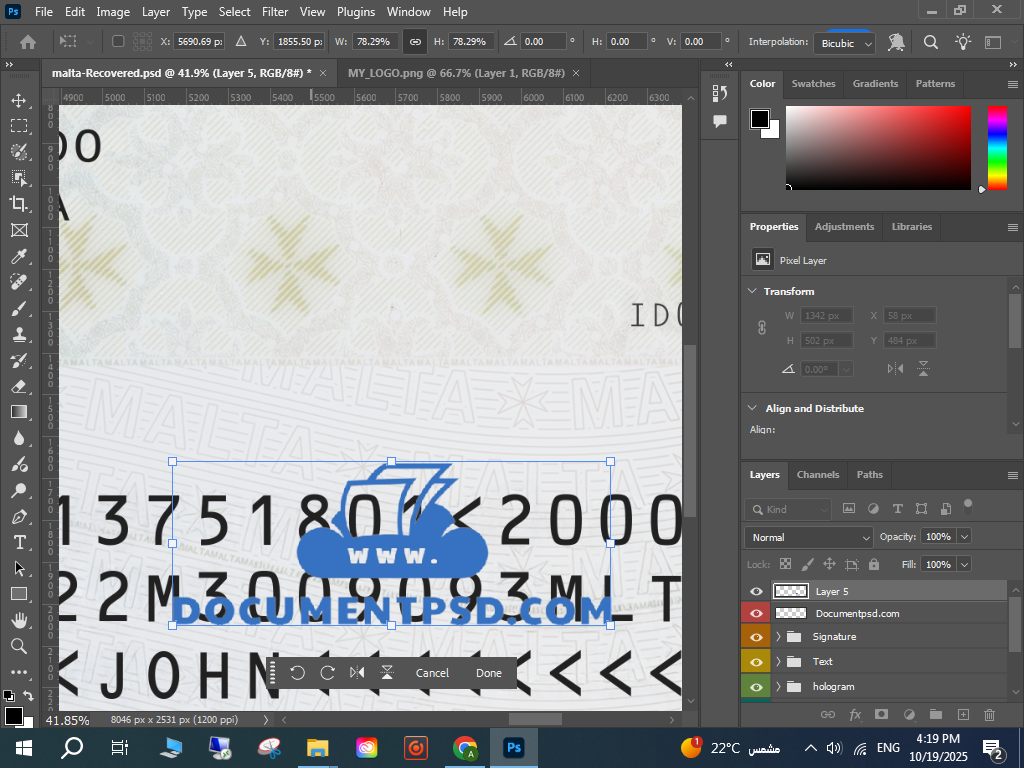This screenshot has height=768, width=1024.
Task: Select the Brush tool
Action: 19,308
